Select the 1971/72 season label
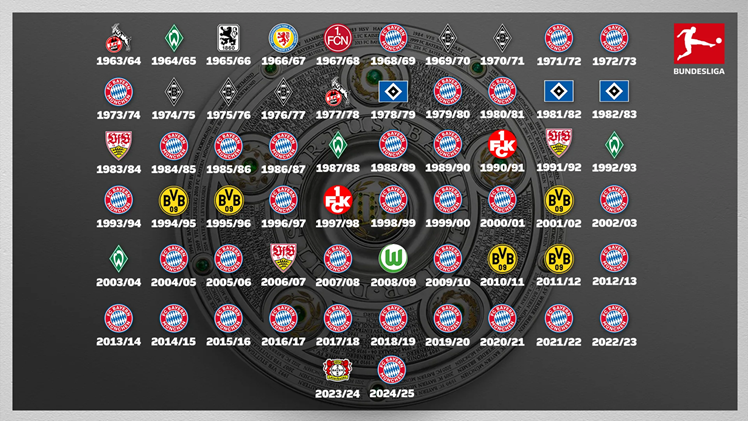 (559, 61)
